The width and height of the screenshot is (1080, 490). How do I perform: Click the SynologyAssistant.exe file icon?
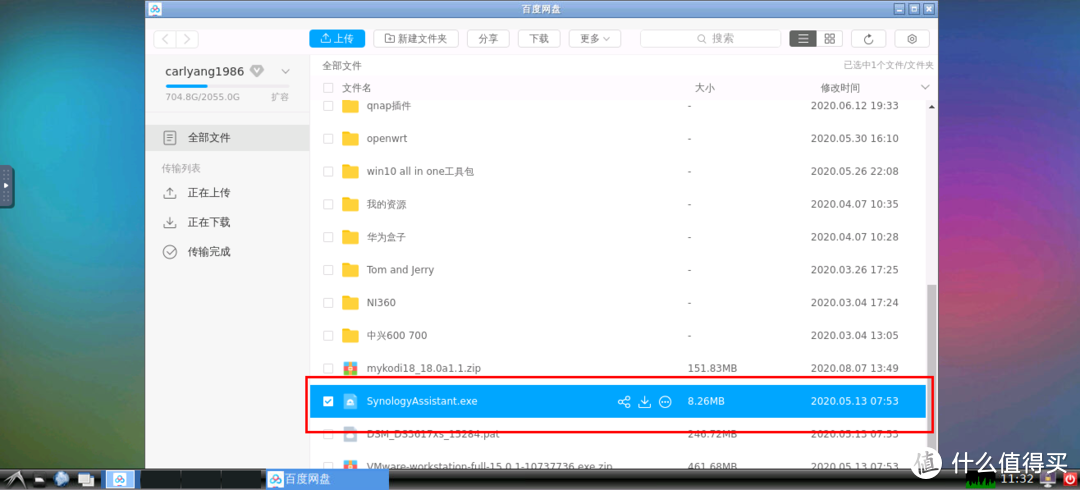[351, 401]
